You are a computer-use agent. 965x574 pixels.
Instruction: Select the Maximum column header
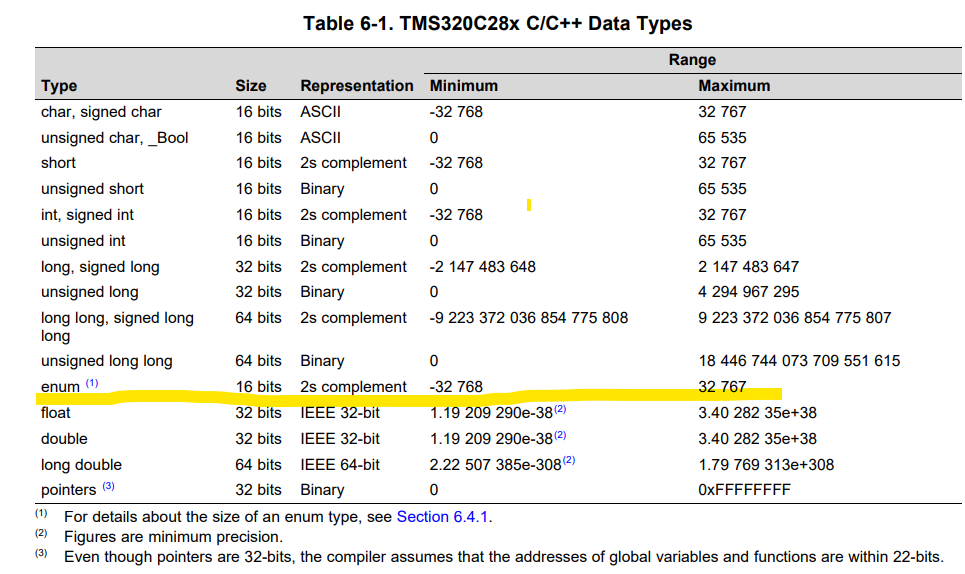734,86
